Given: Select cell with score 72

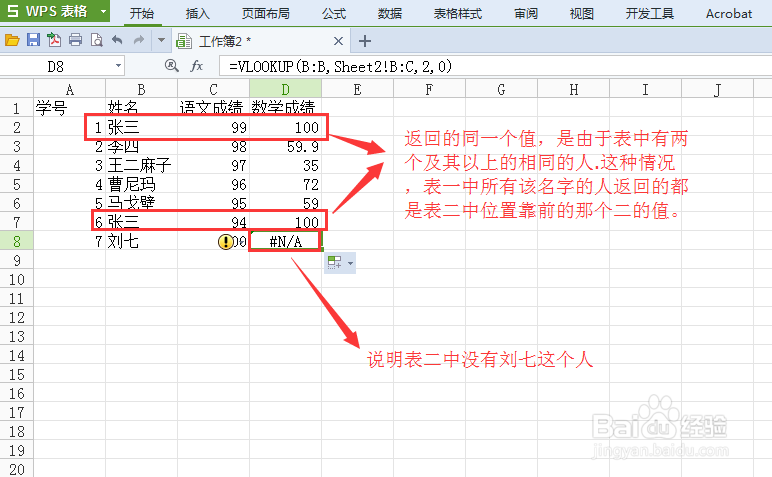Looking at the screenshot, I should [x=286, y=184].
